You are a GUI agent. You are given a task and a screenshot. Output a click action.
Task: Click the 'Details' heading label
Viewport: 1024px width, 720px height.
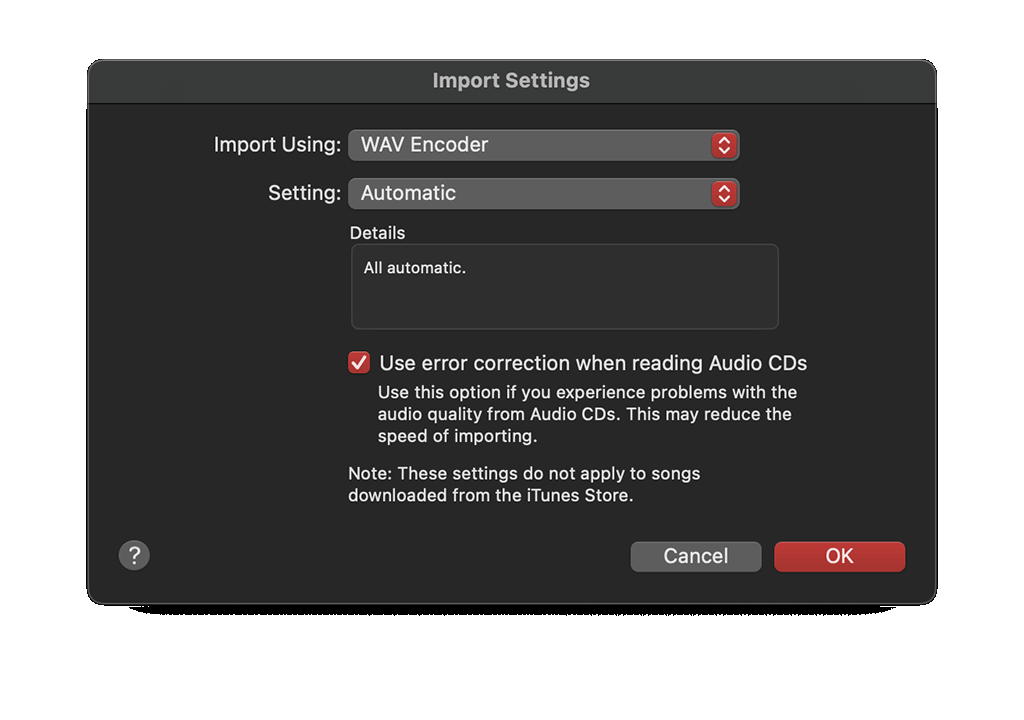click(x=377, y=233)
